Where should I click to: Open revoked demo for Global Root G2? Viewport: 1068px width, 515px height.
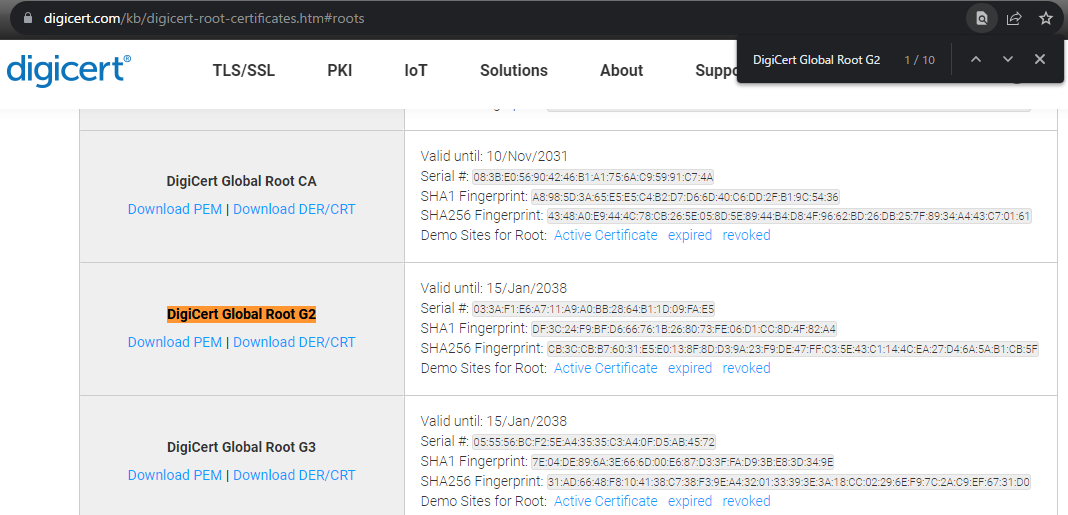747,369
